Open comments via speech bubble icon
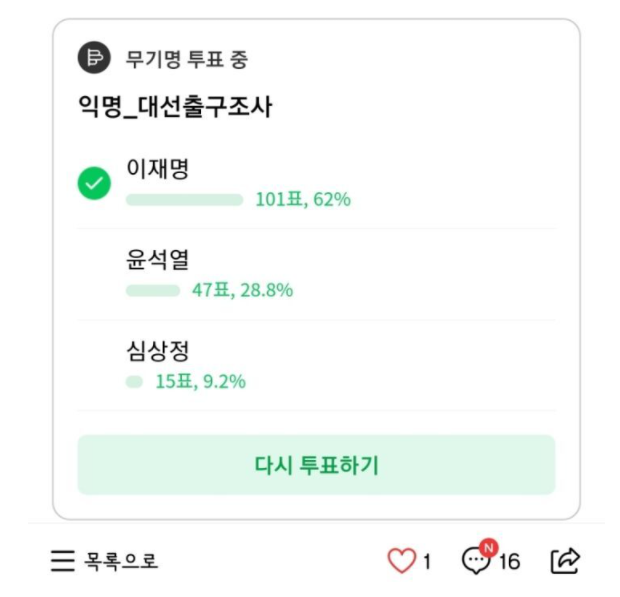 point(476,561)
